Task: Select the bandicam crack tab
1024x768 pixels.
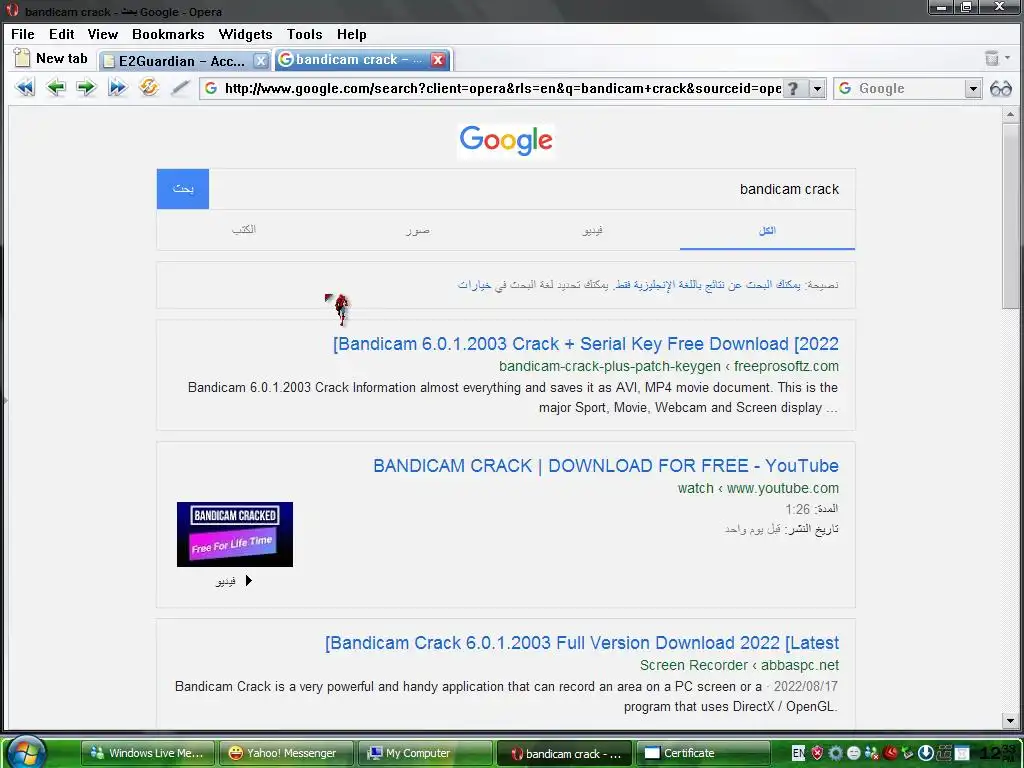Action: 363,59
